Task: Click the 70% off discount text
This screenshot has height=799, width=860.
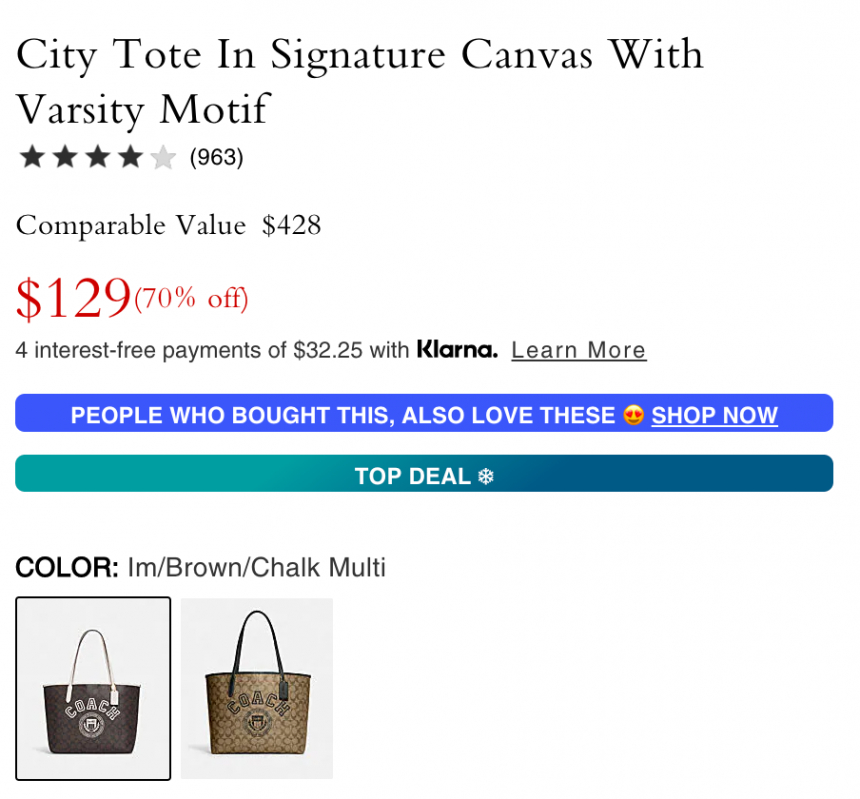Action: coord(191,299)
